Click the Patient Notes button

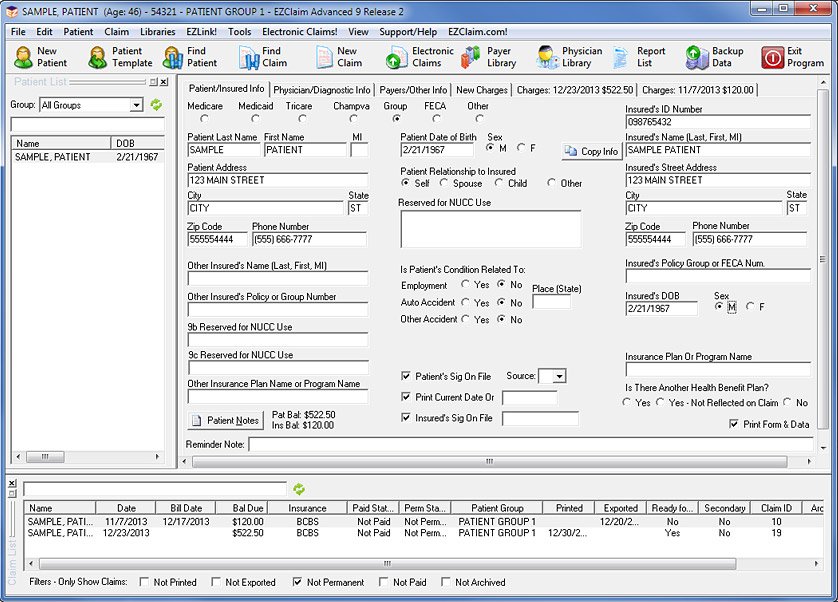point(225,420)
